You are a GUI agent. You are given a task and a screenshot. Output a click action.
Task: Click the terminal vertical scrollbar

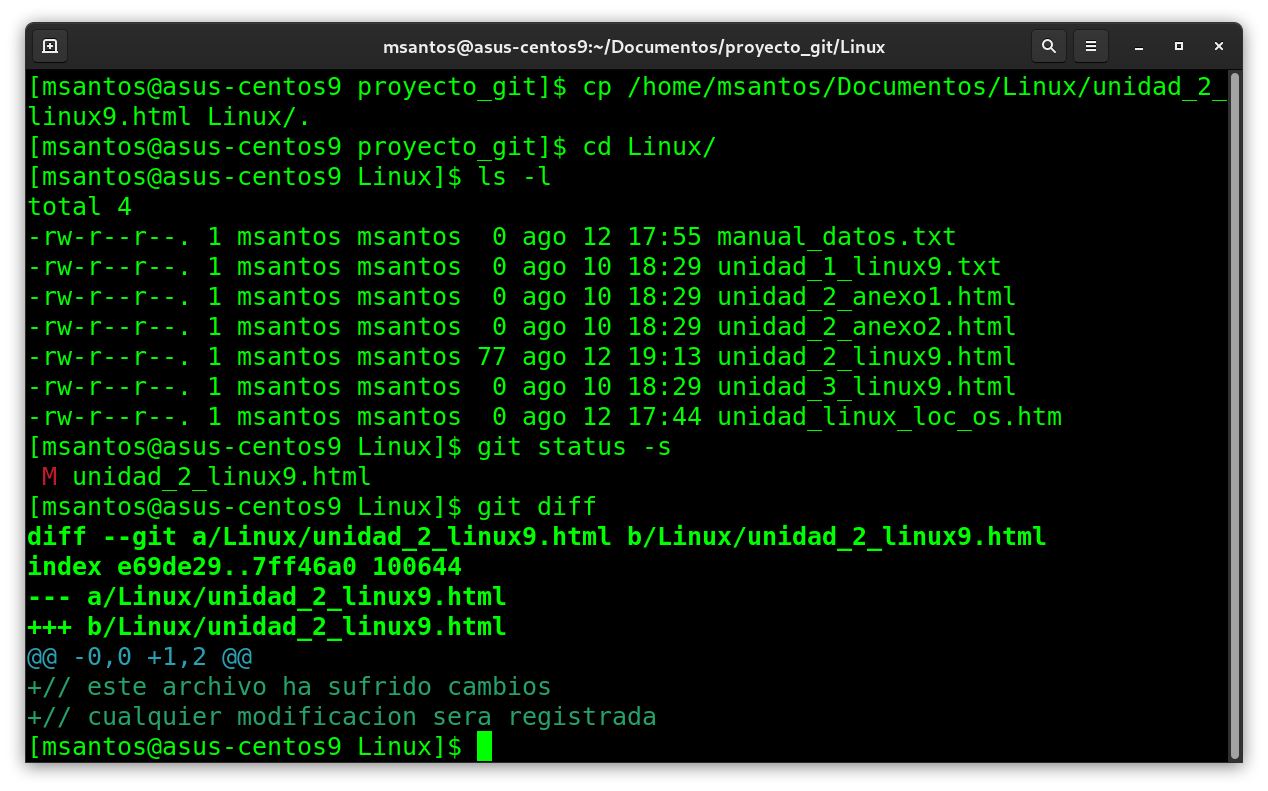1235,400
